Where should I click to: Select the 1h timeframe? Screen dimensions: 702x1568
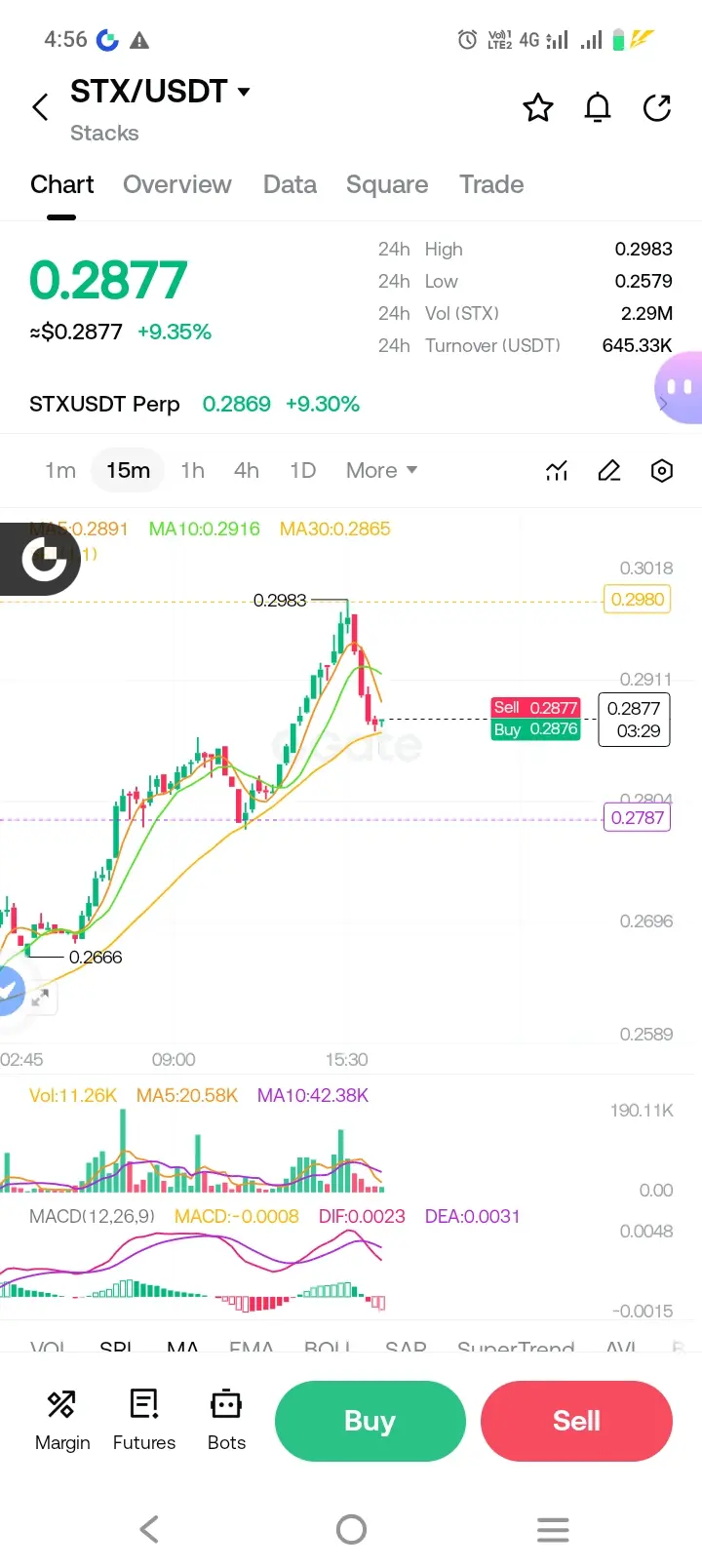tap(193, 470)
